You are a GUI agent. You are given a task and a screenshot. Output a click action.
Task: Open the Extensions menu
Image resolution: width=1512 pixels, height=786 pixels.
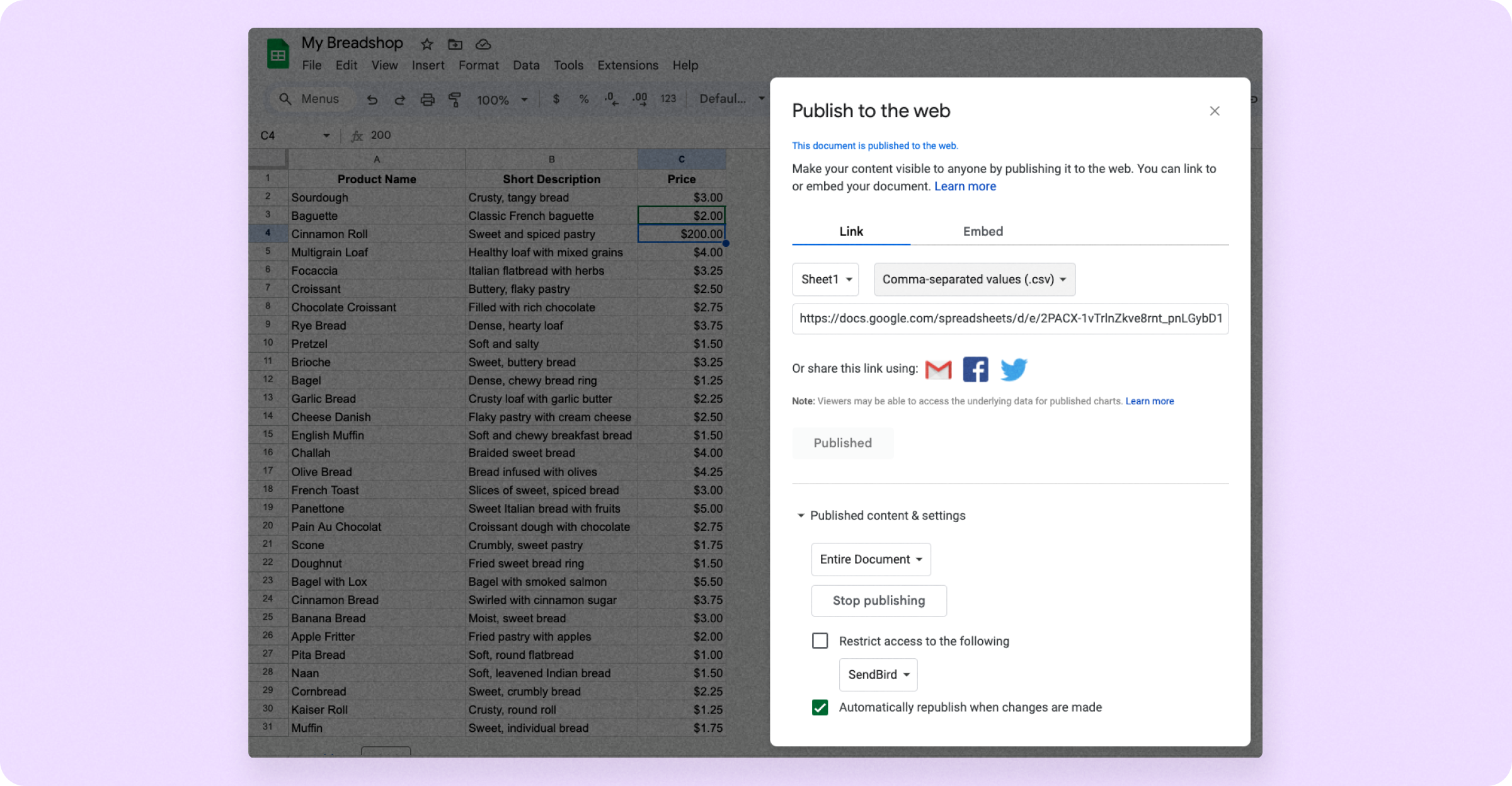[627, 65]
